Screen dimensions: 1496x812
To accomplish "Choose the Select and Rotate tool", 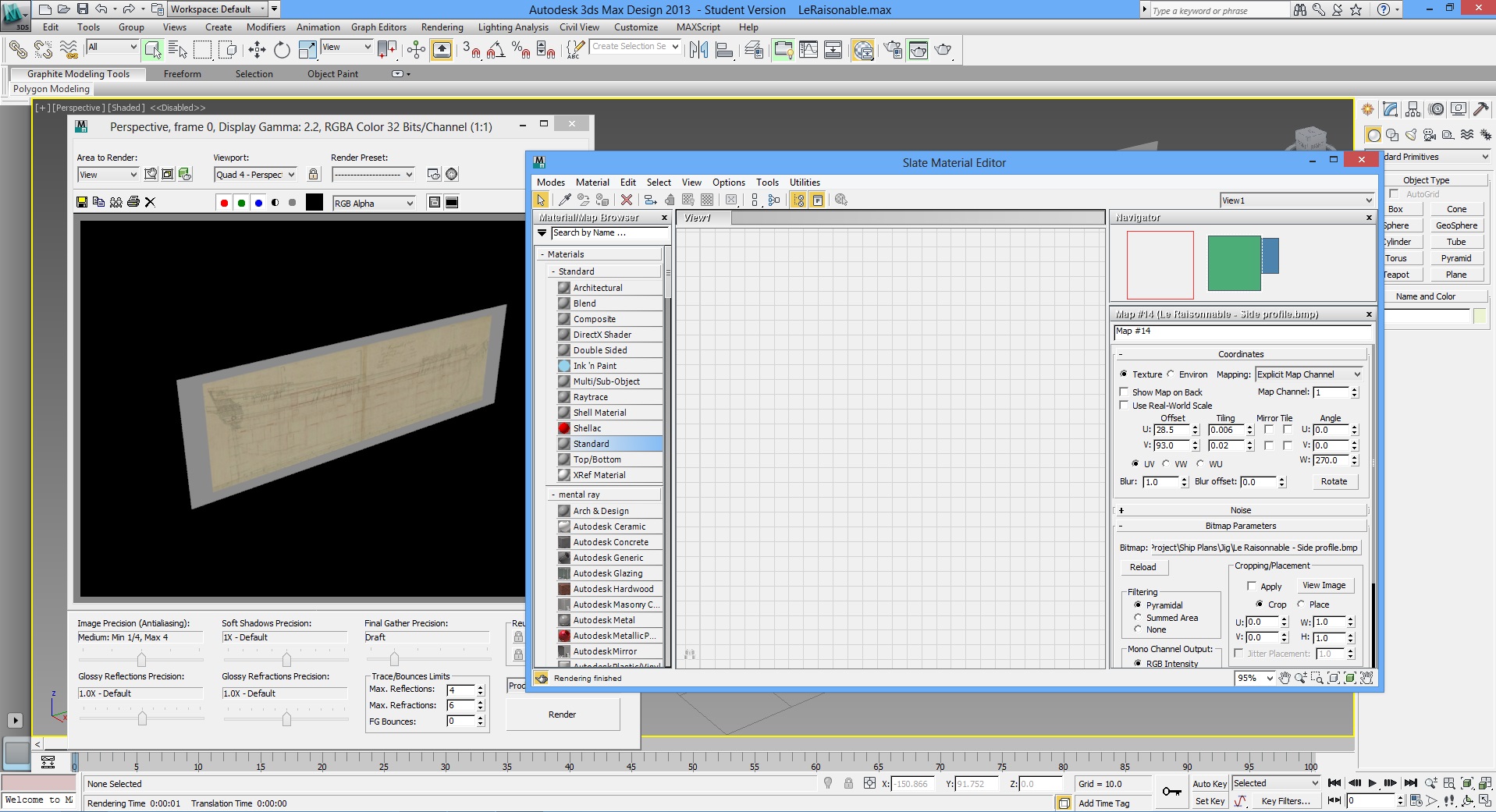I will coord(282,50).
